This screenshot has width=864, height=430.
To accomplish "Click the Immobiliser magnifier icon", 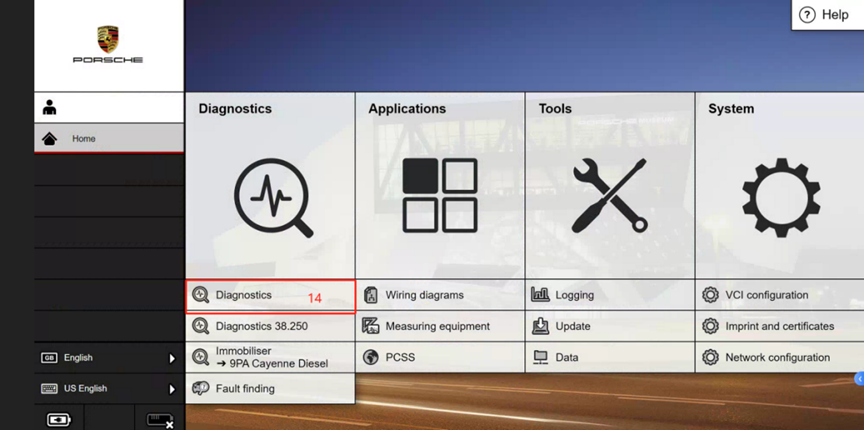I will (201, 357).
